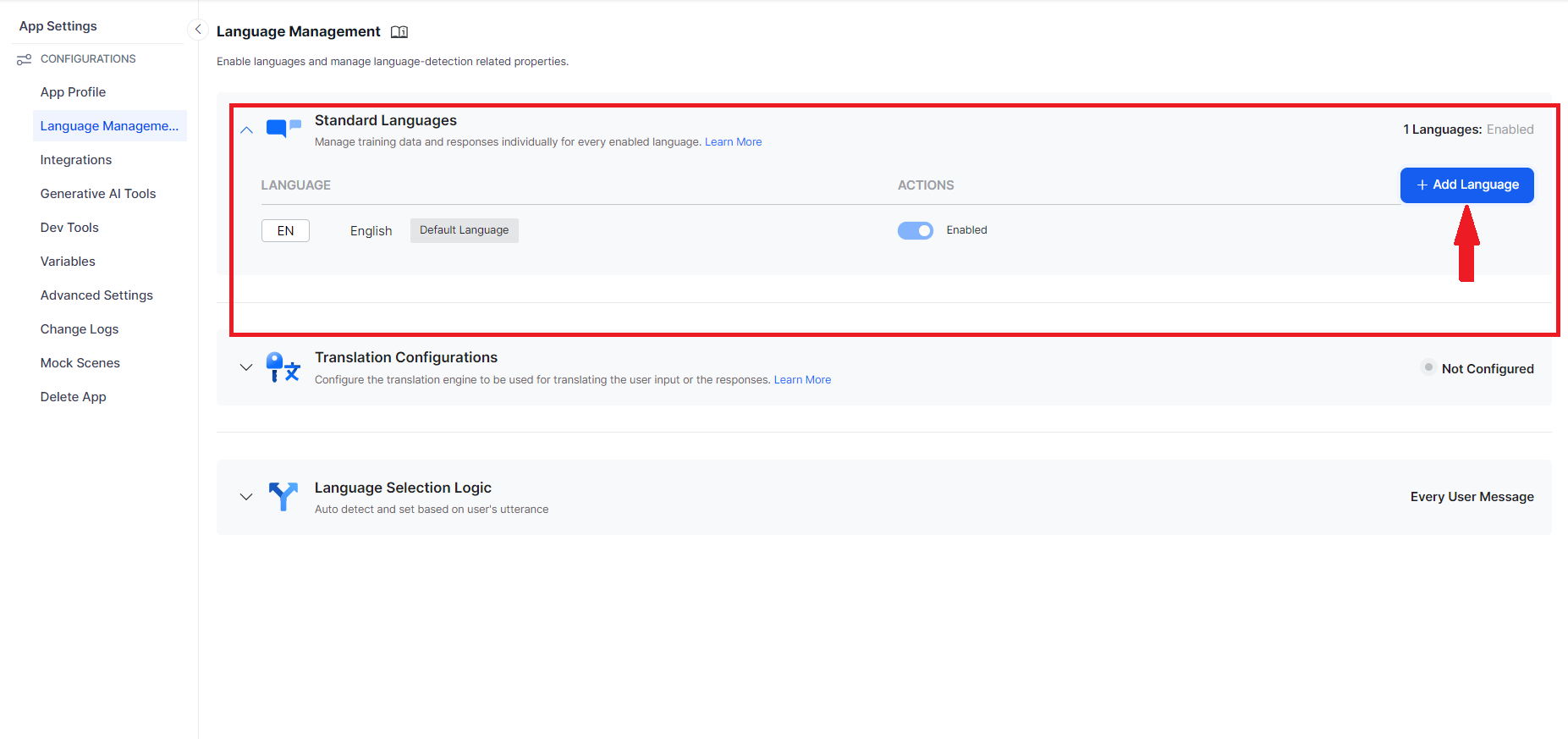Screen dimensions: 1568x739
Task: Click the Standard Languages chat bubble icon
Action: pyautogui.click(x=283, y=129)
